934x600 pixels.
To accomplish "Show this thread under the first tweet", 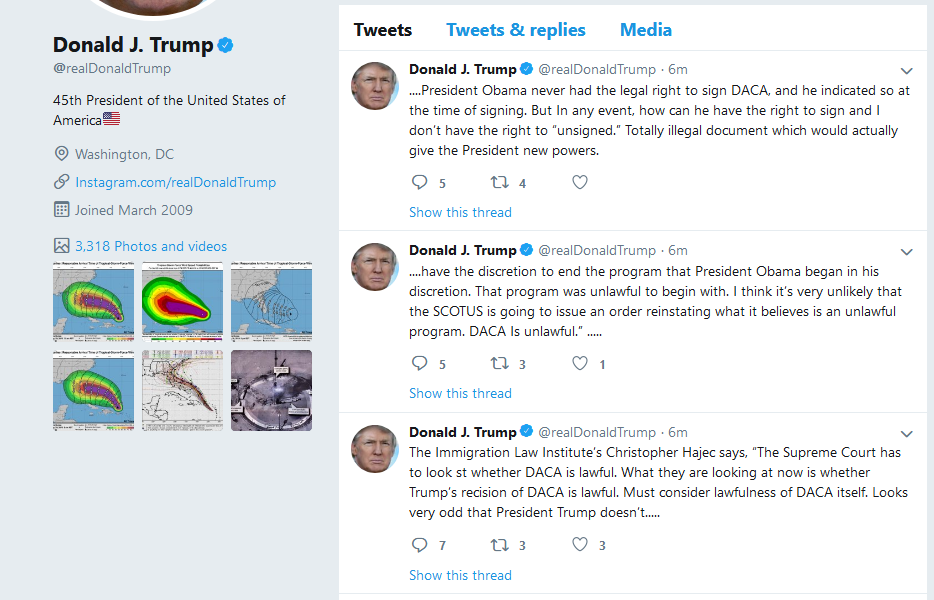I will point(460,212).
